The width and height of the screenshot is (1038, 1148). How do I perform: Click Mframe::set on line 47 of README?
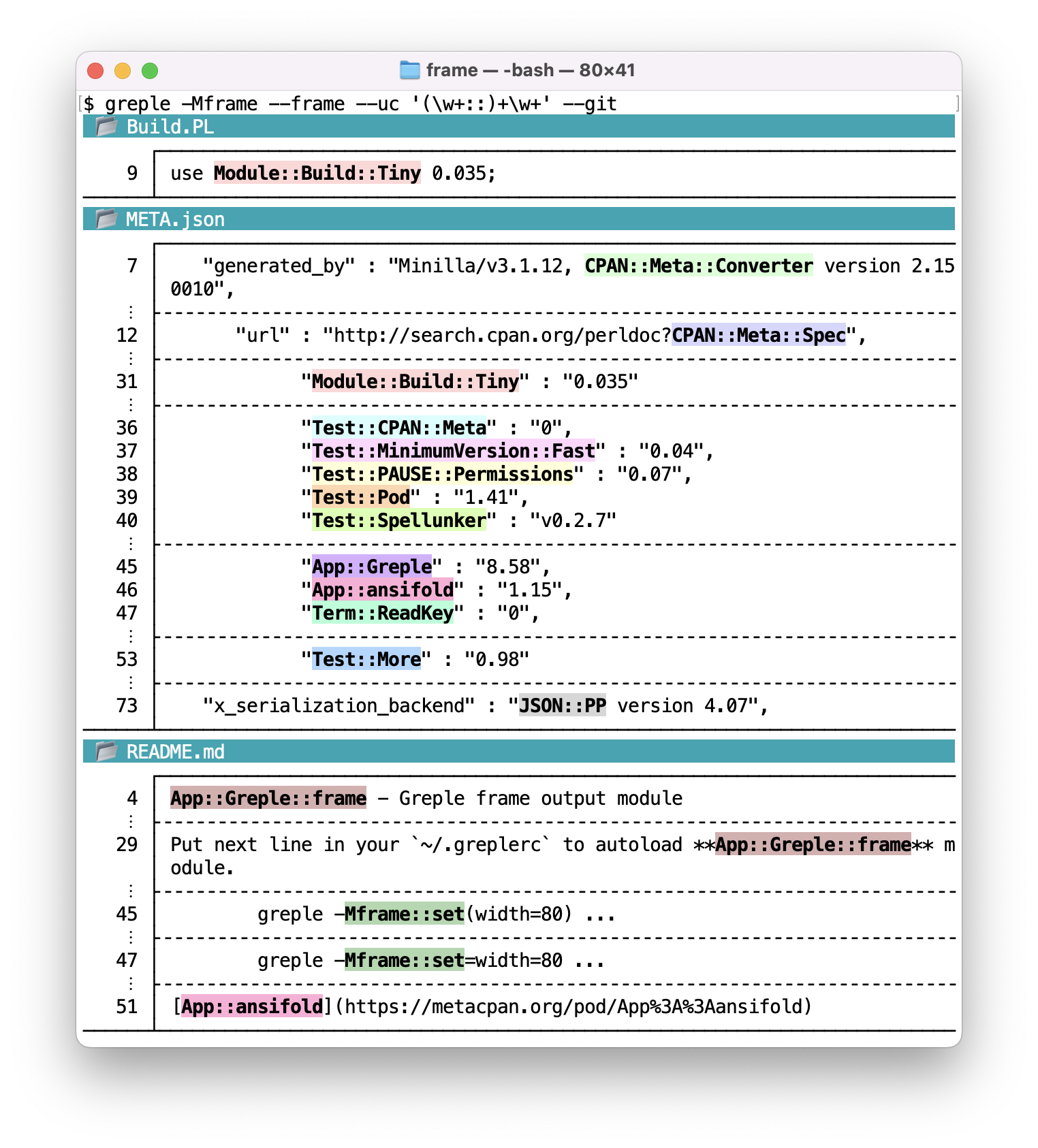pyautogui.click(x=405, y=960)
